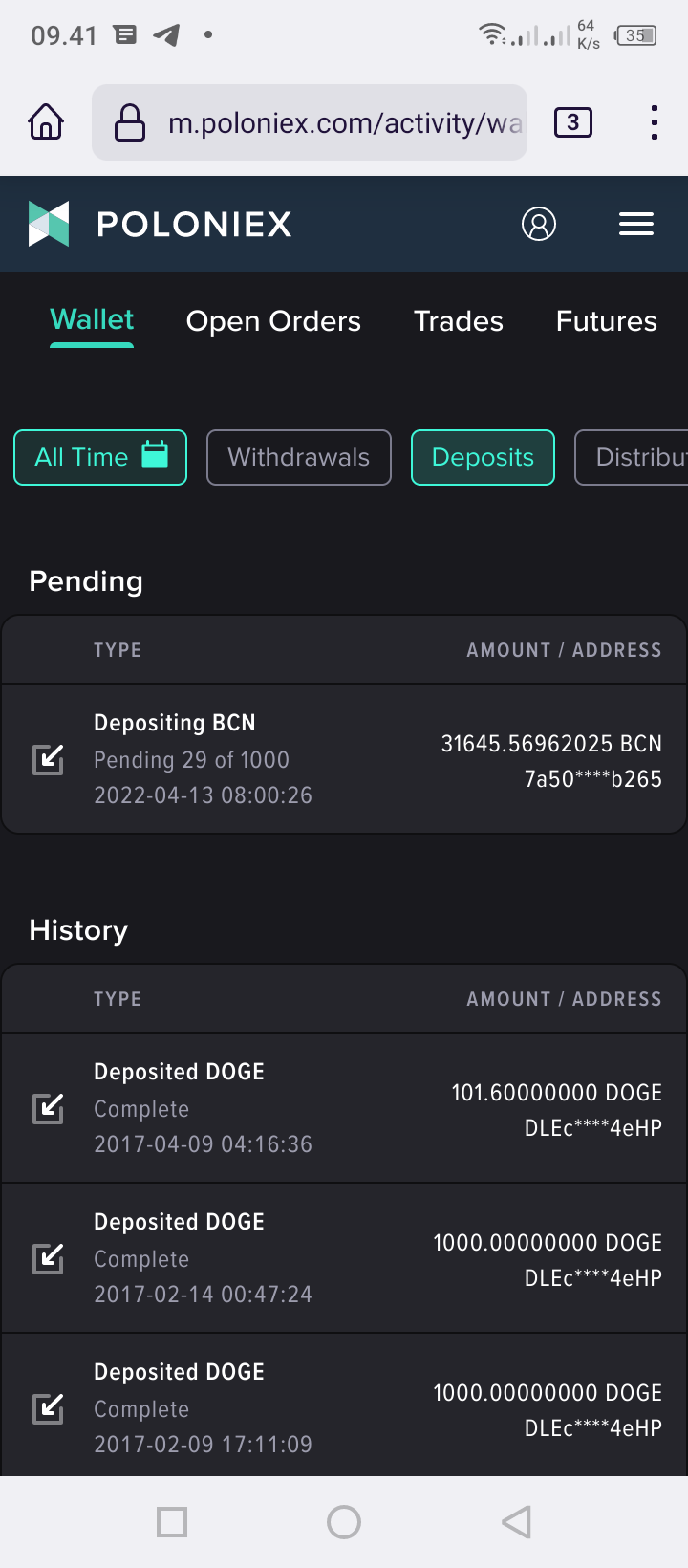Screen dimensions: 688x1568
Task: Toggle the Distributions filter chip
Action: 632,457
